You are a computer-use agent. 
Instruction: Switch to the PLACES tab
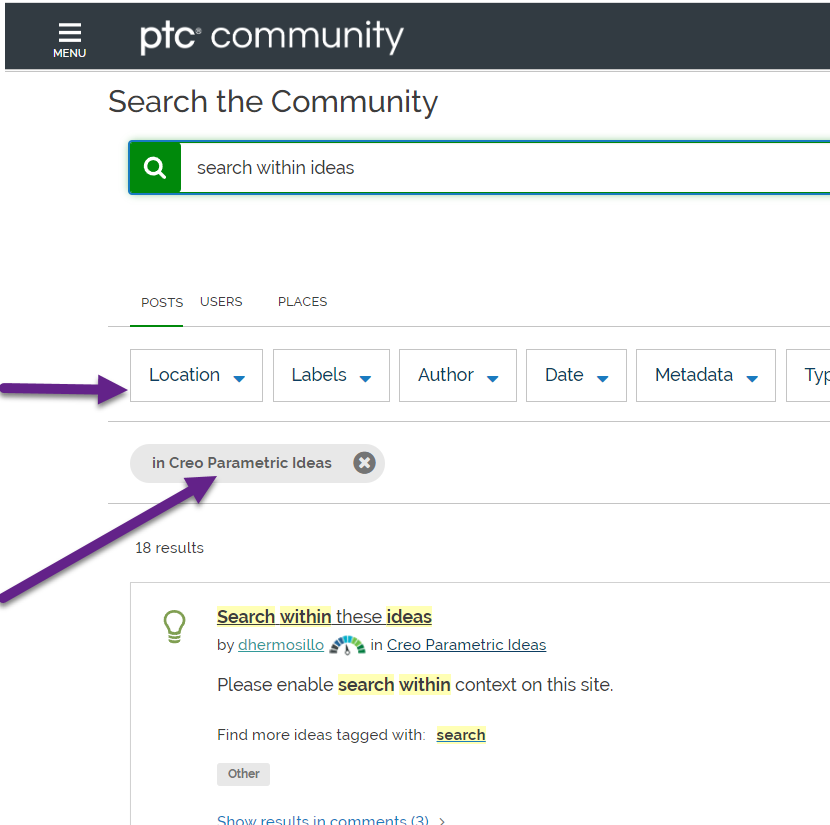[x=303, y=302]
